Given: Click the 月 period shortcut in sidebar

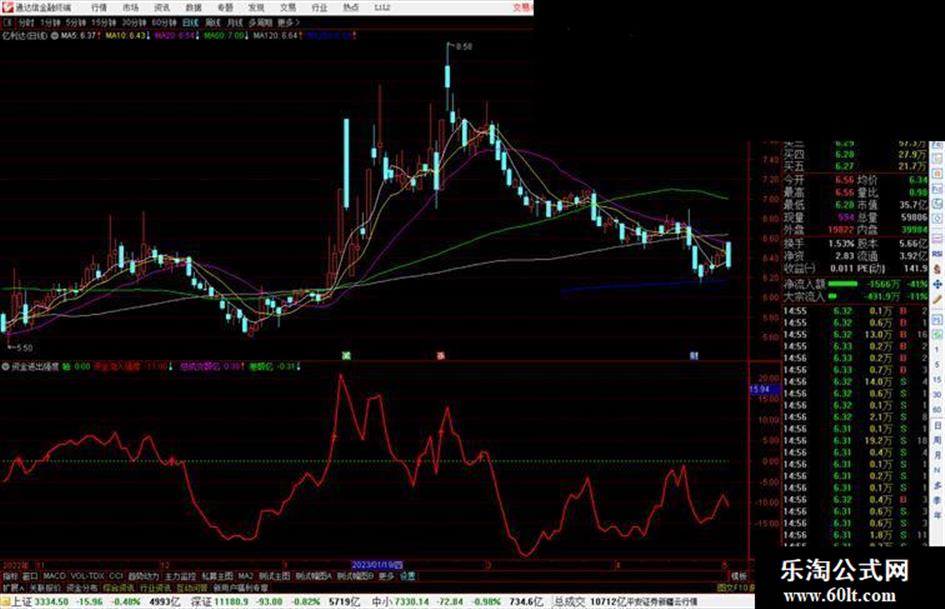Looking at the screenshot, I should [937, 455].
